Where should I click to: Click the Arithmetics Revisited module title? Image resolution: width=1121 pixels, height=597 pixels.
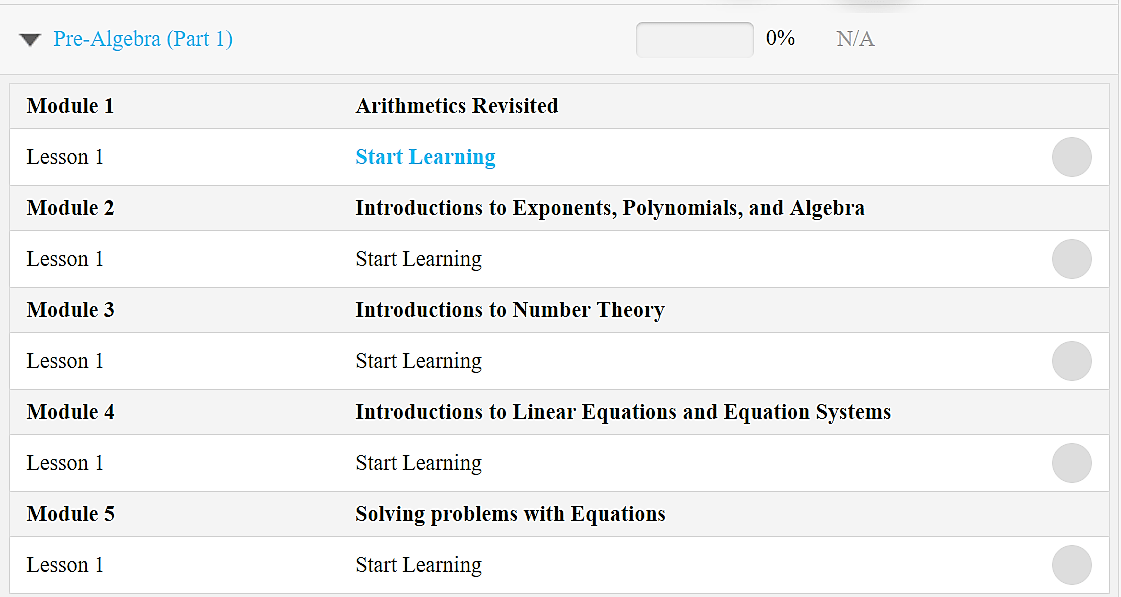pos(457,106)
